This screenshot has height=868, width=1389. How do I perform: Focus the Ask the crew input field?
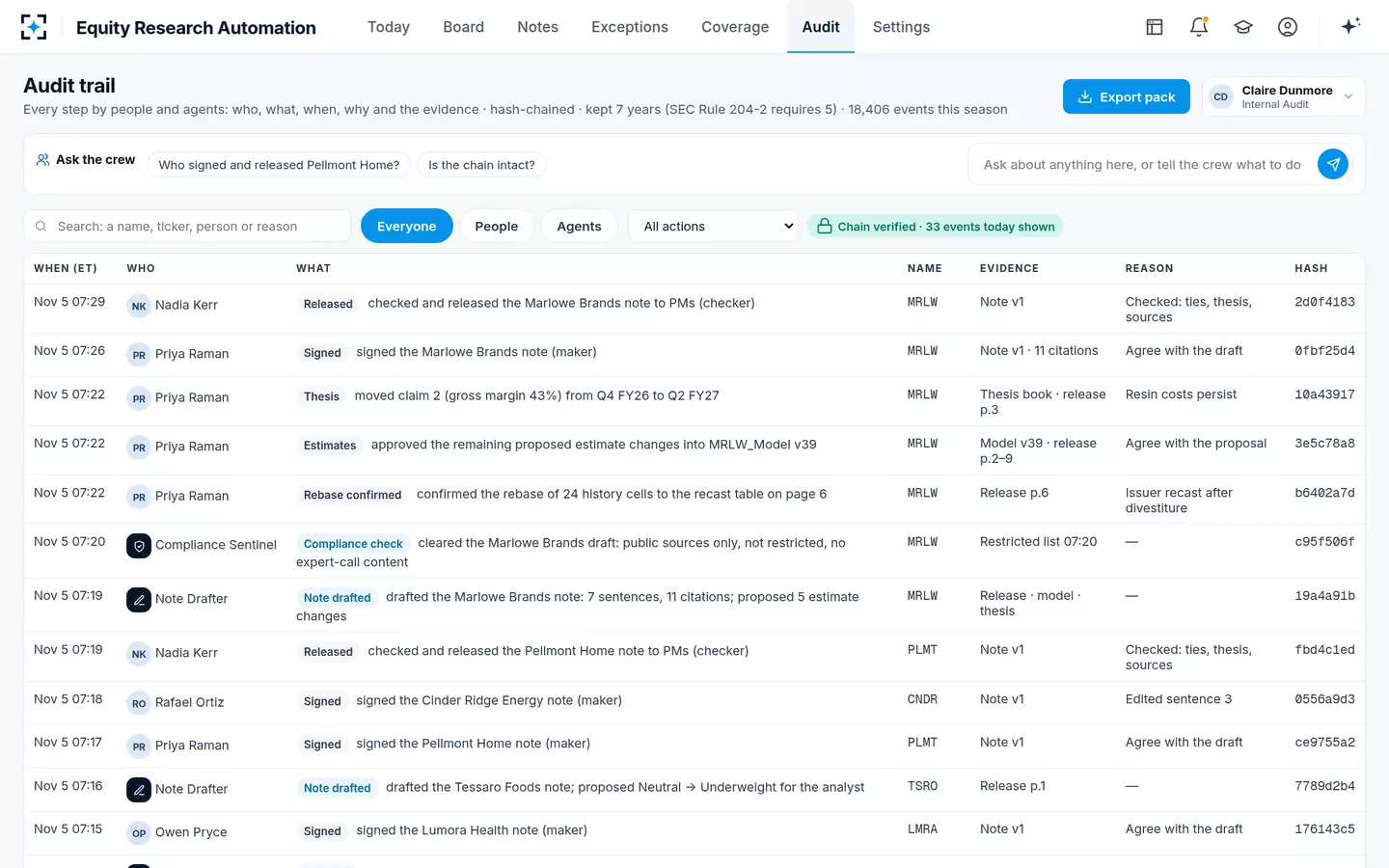(x=1142, y=165)
